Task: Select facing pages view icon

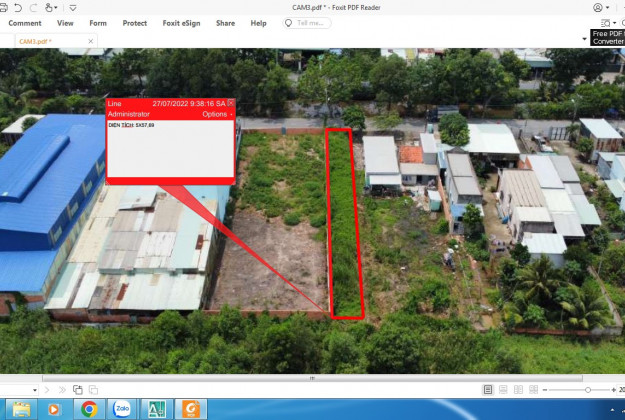Action: pos(518,390)
